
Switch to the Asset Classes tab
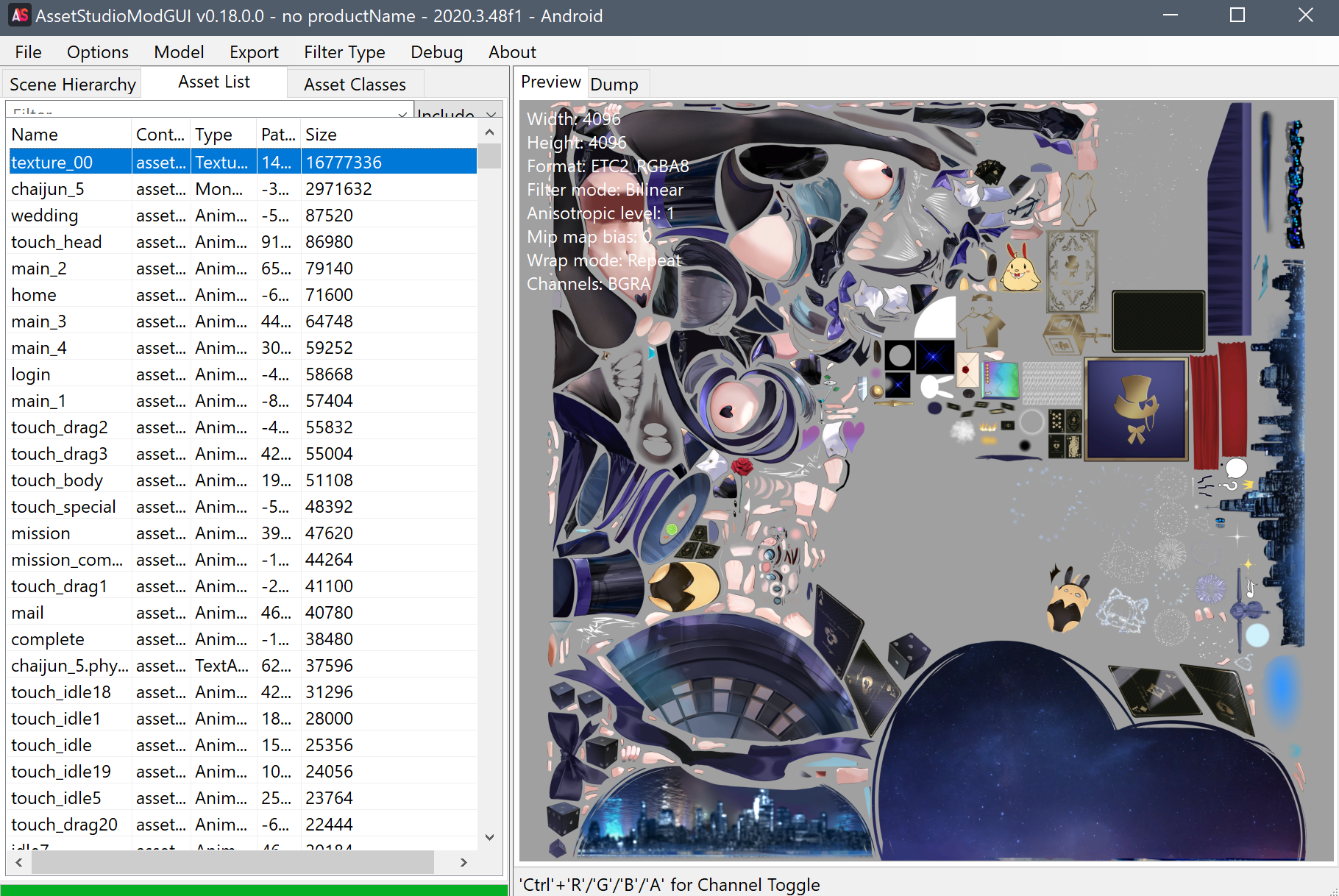pos(355,85)
